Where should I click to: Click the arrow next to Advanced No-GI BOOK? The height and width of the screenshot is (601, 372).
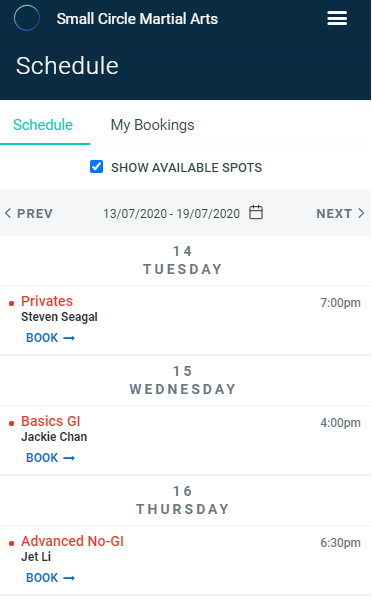[x=69, y=578]
